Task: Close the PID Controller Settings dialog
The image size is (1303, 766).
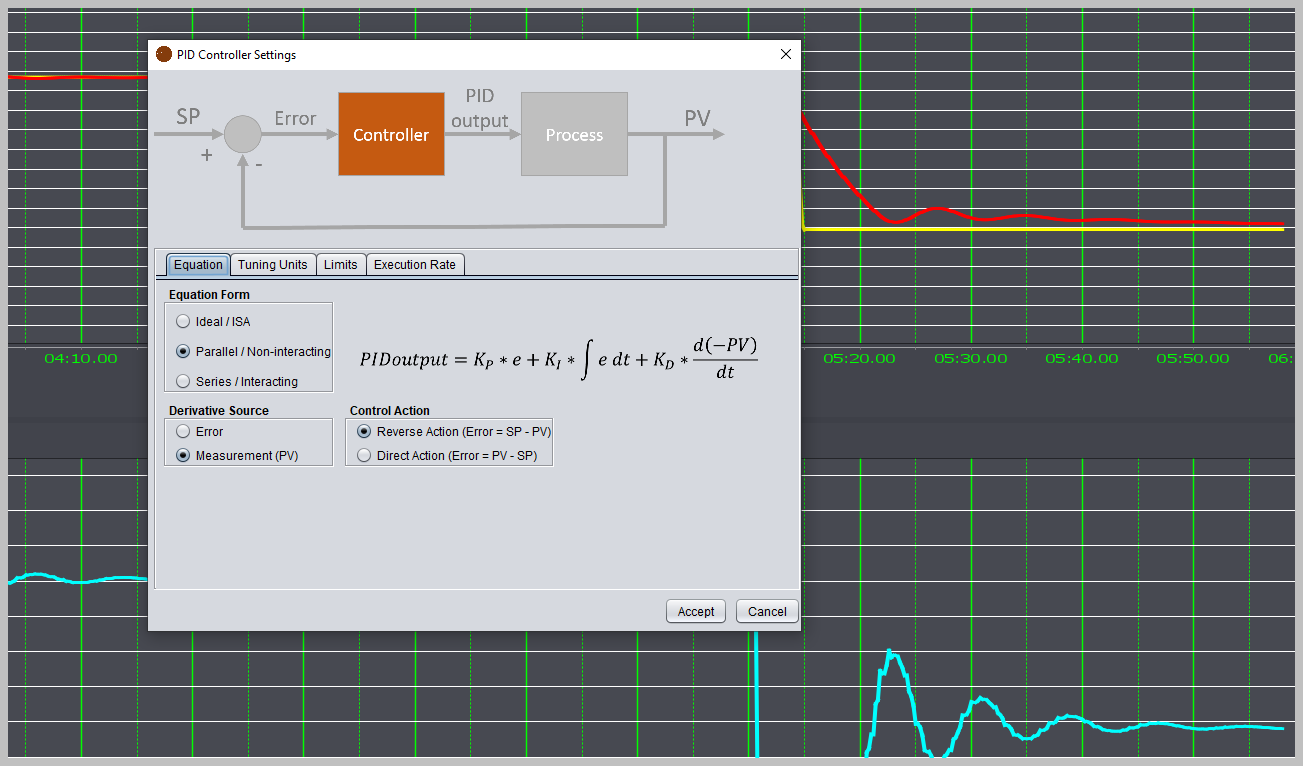Action: click(786, 55)
